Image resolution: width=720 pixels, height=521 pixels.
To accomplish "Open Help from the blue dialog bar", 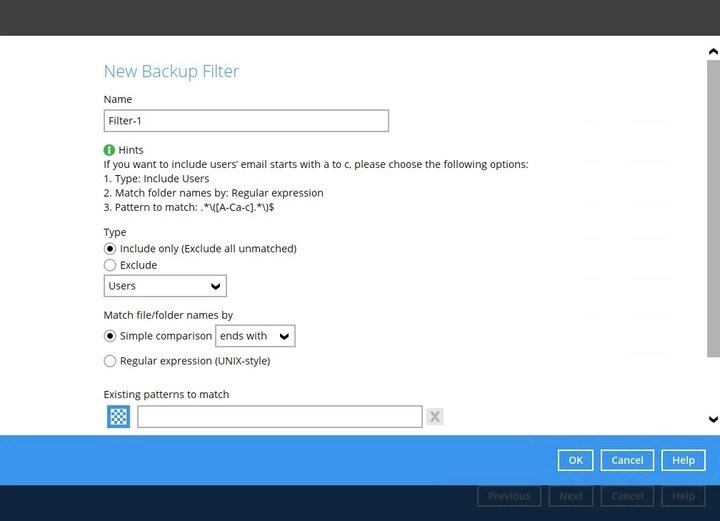I will point(683,460).
